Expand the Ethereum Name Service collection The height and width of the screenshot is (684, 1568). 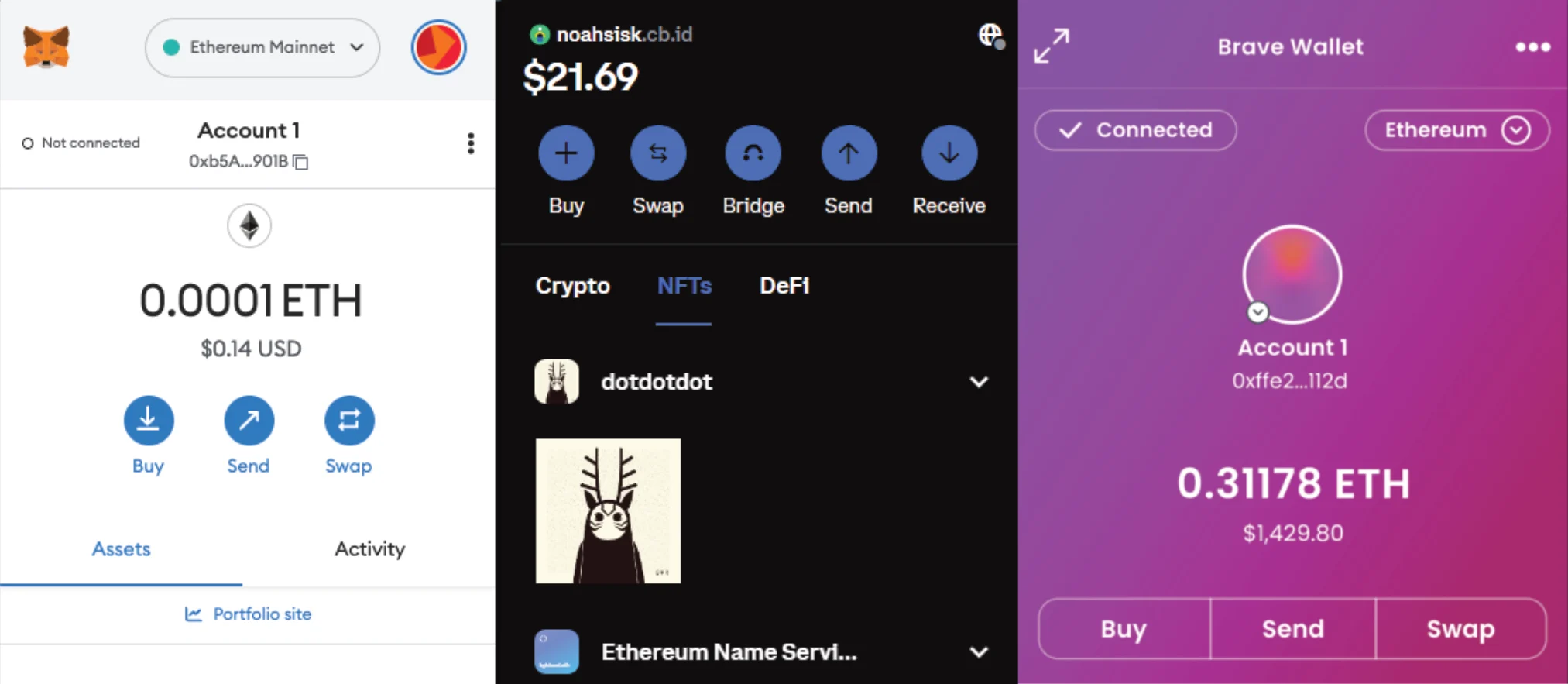pos(979,652)
